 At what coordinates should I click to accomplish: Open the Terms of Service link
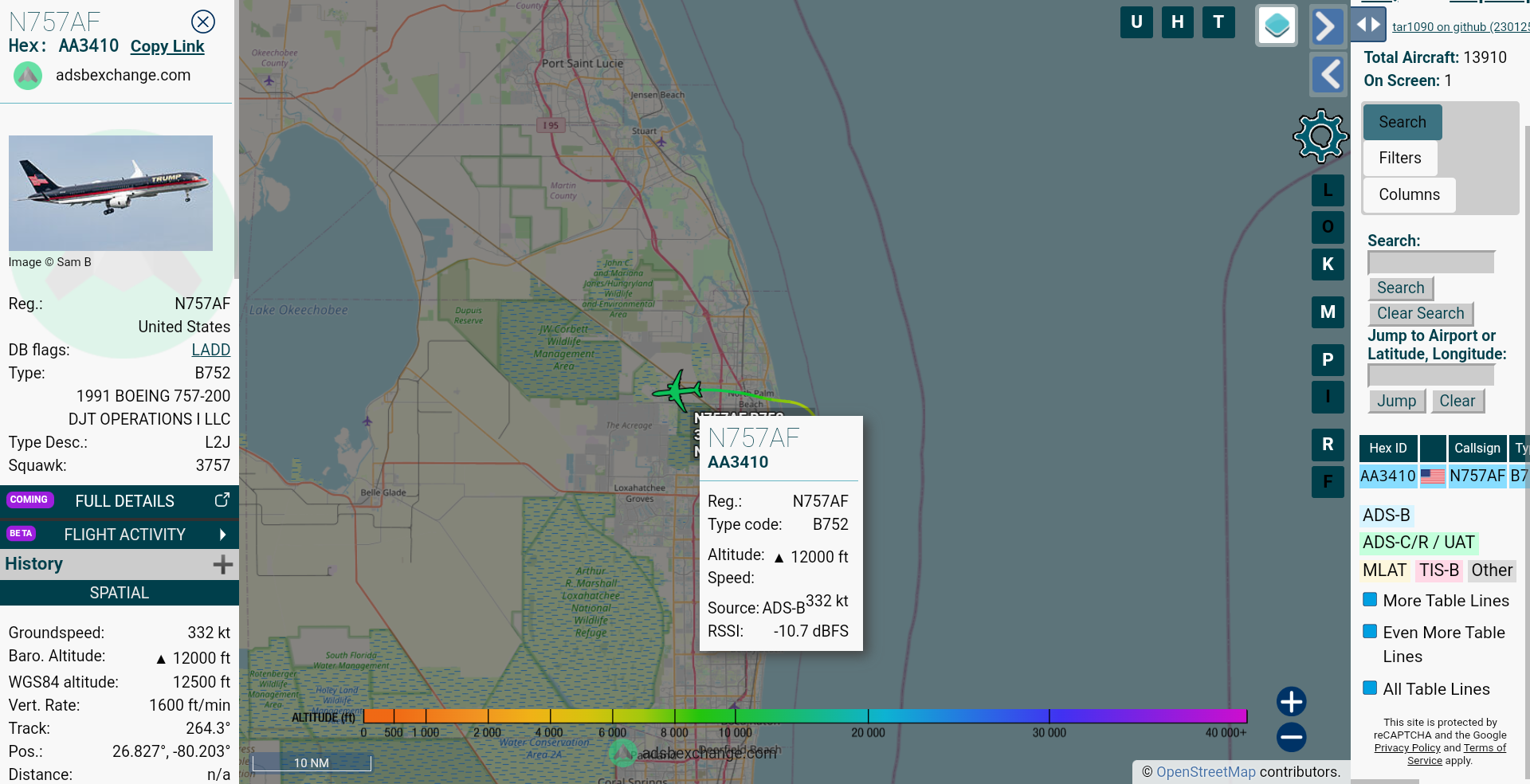coord(1457,754)
